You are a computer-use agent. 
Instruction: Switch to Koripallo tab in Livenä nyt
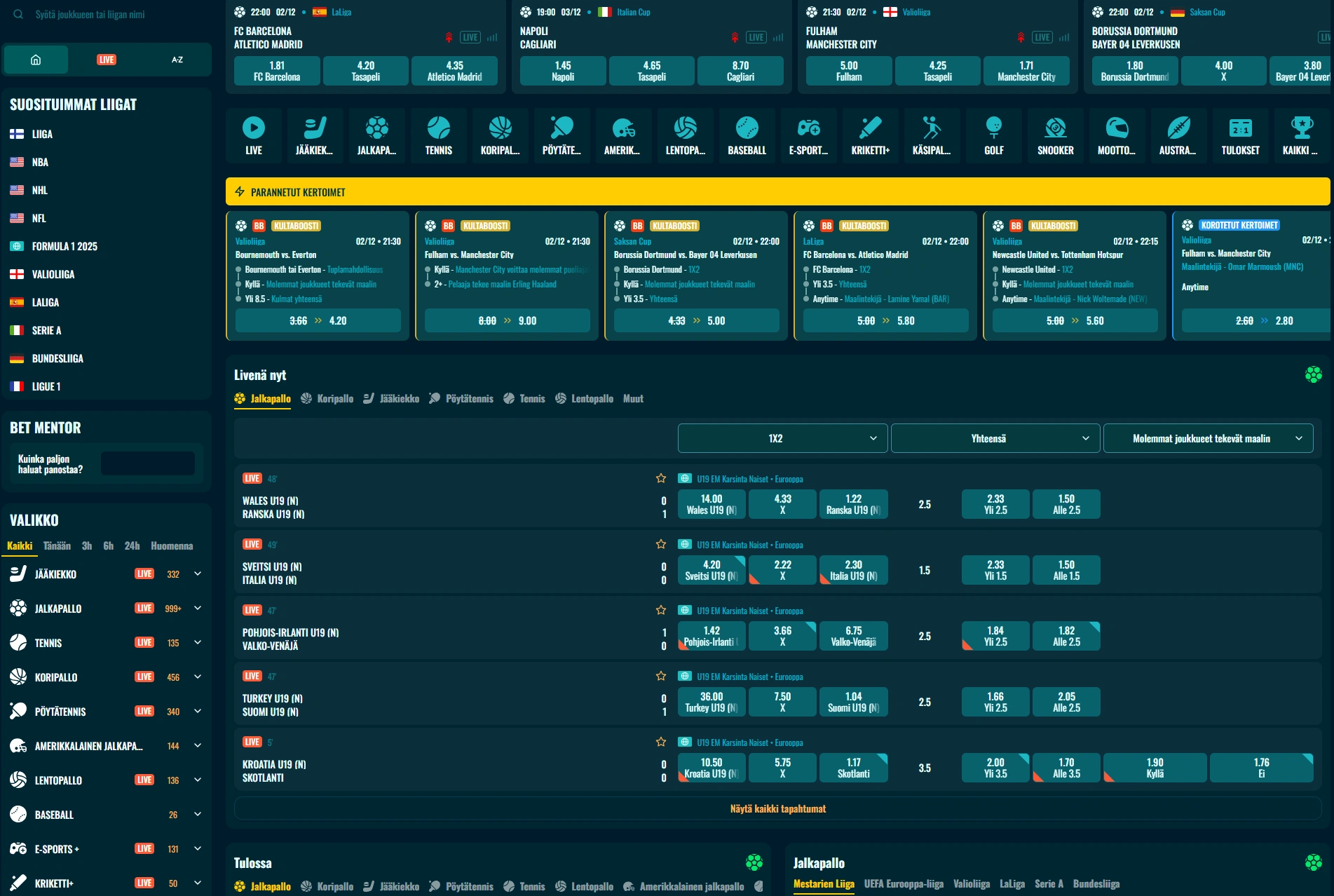pos(327,399)
